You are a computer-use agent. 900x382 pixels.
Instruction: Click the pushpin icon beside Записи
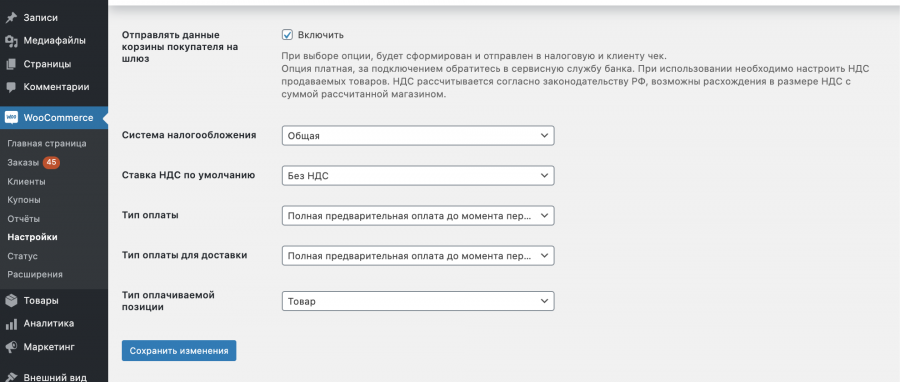pyautogui.click(x=11, y=18)
